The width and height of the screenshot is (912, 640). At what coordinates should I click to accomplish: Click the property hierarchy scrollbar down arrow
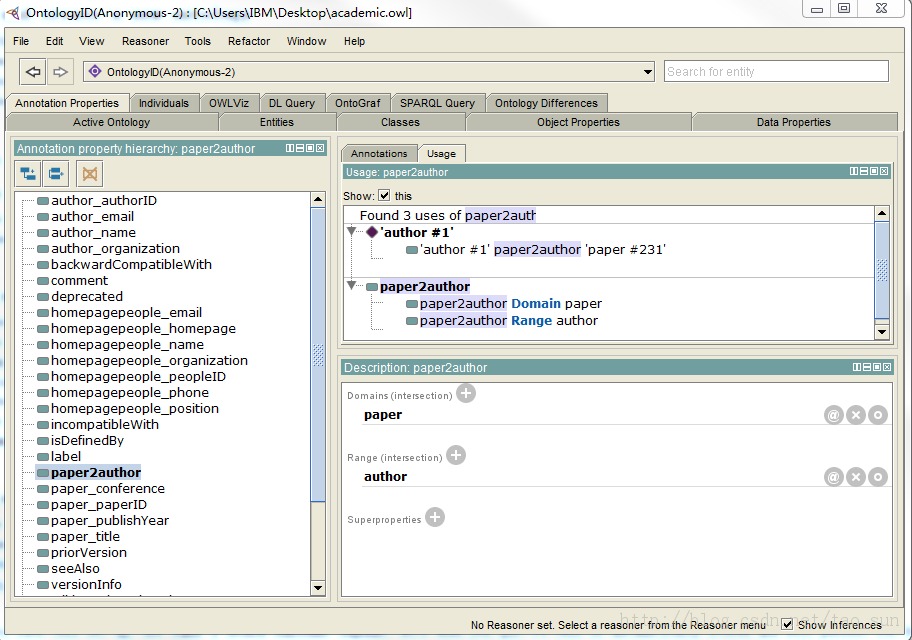point(318,588)
